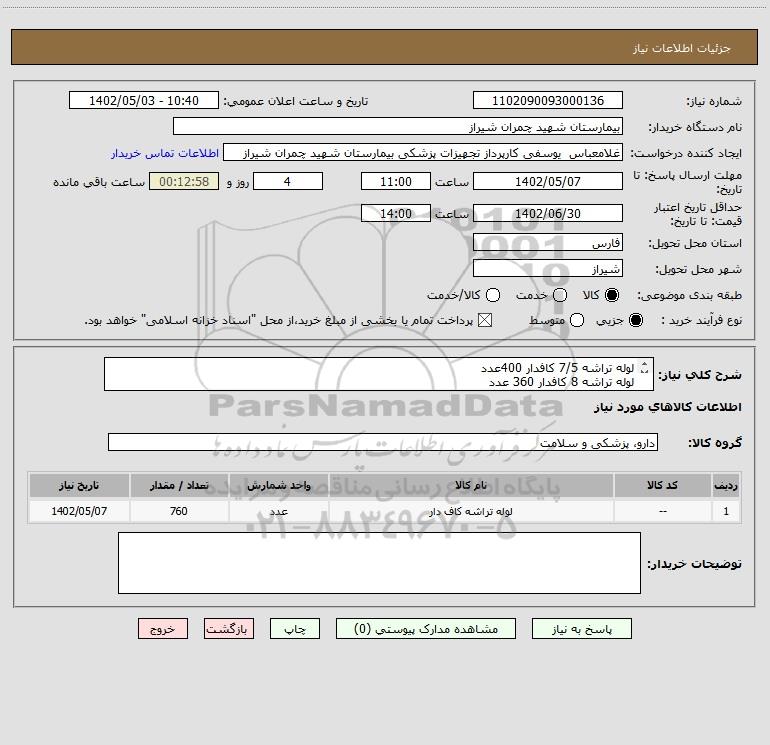This screenshot has height=745, width=770.
Task: Click the چاپ print button
Action: tap(295, 629)
